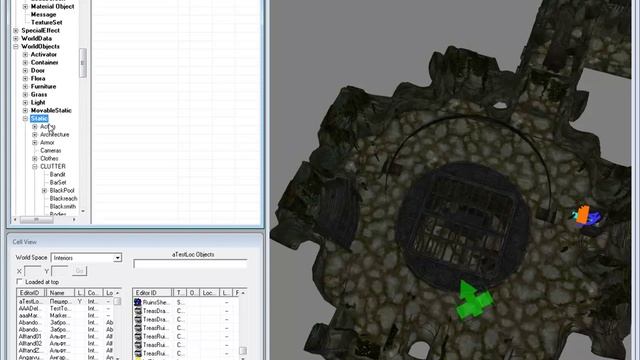The width and height of the screenshot is (640, 360).
Task: Expand the Armor subfolder
Action: [x=35, y=142]
